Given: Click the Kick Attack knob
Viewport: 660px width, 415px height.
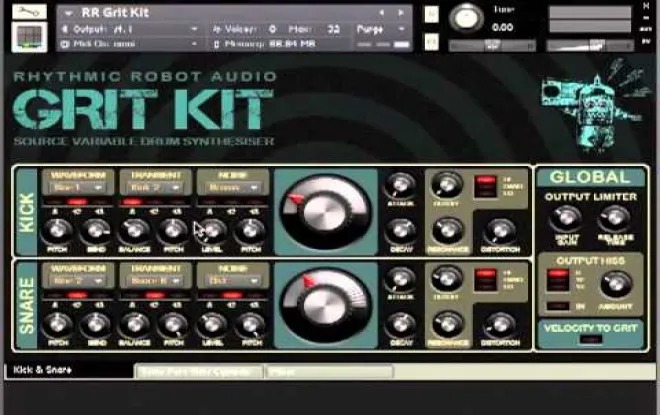Looking at the screenshot, I should tap(400, 186).
